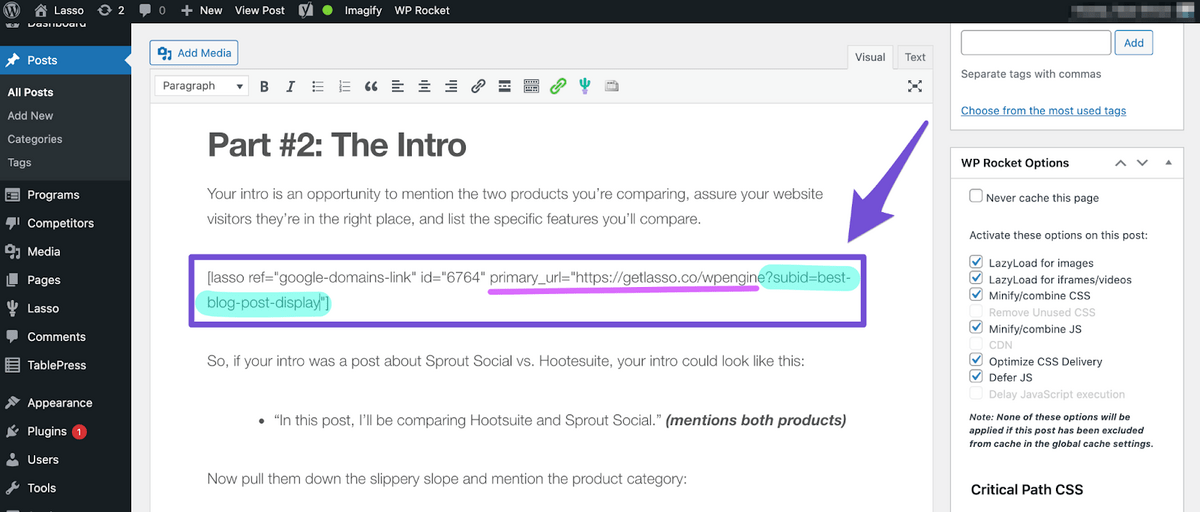1200x512 pixels.
Task: Open Tools in the sidebar
Action: point(65,488)
